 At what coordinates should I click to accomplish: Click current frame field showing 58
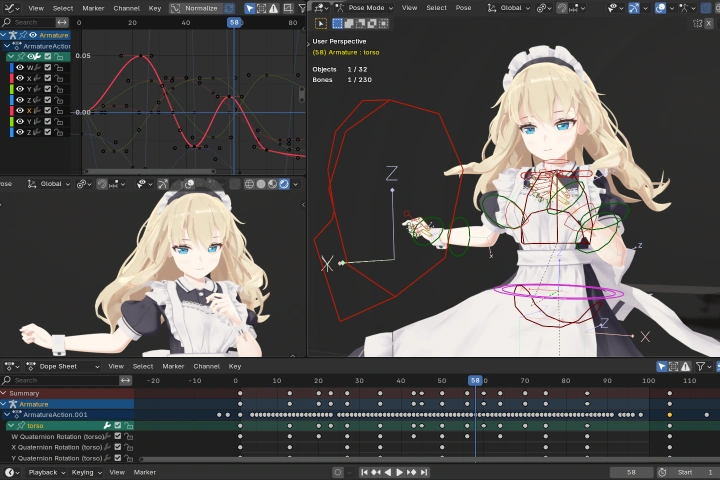point(631,472)
